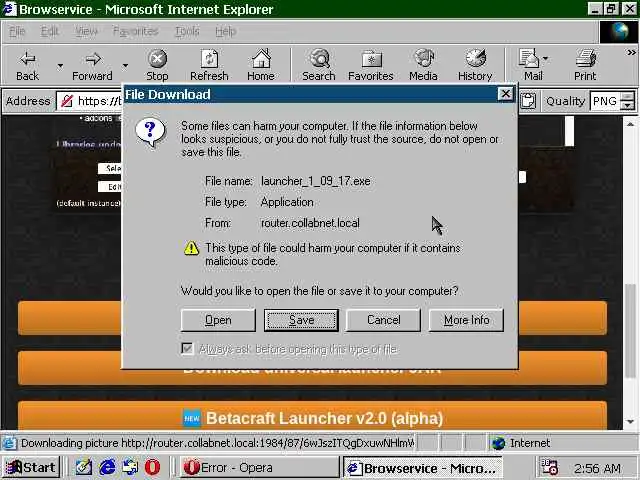Open the Favorites pane
640x480 pixels.
click(371, 65)
